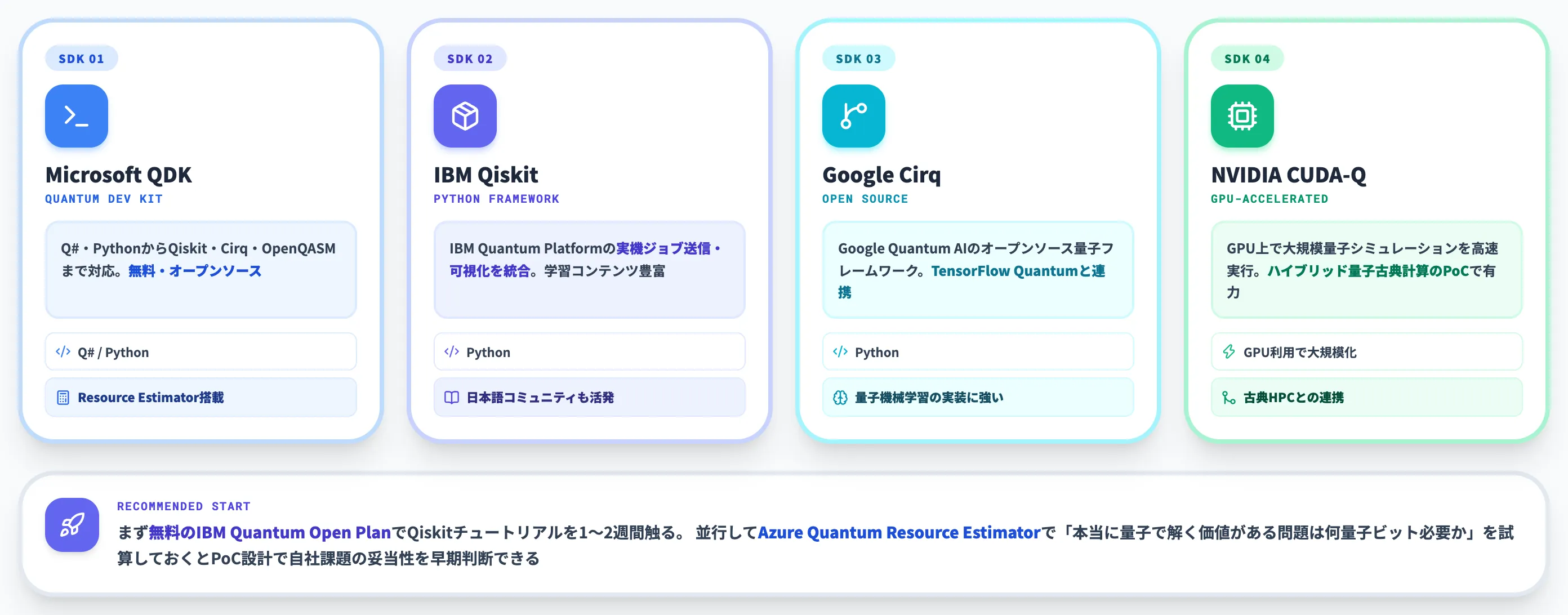Click book icon beside 日本語コミュニティも活発

point(452,398)
